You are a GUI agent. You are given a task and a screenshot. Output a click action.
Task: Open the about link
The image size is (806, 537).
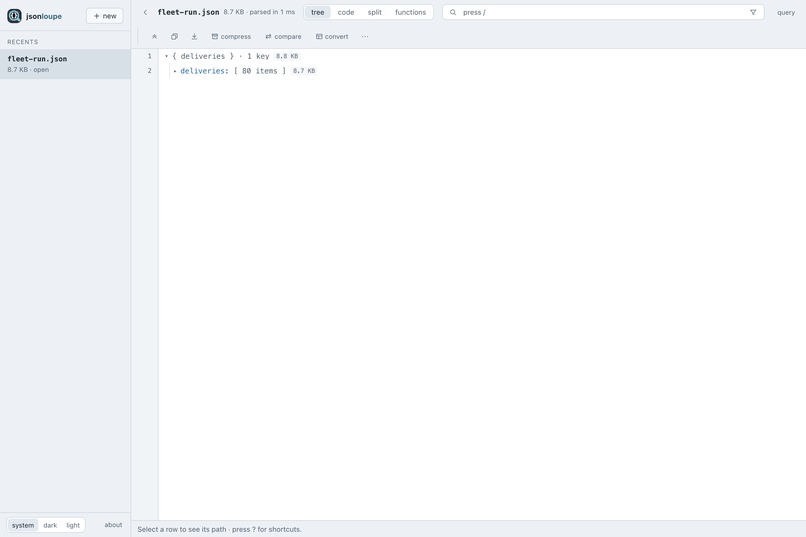(113, 525)
